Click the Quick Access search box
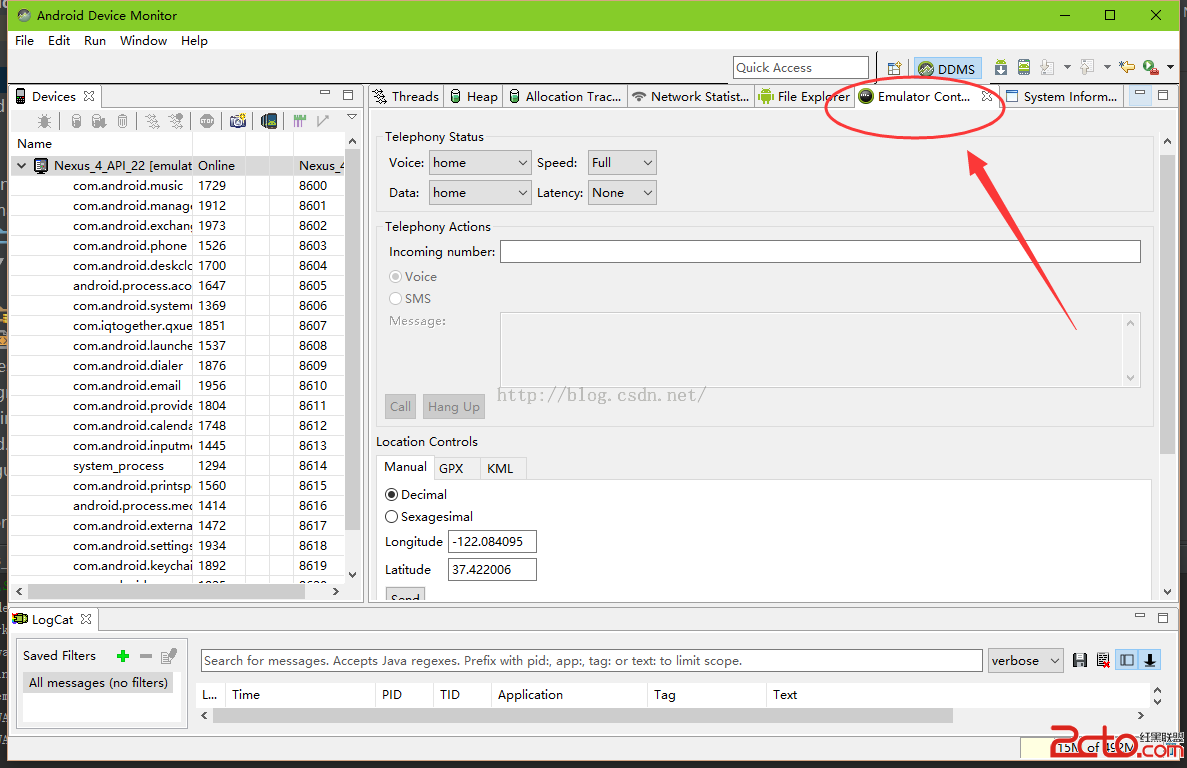The height and width of the screenshot is (768, 1187). click(800, 67)
